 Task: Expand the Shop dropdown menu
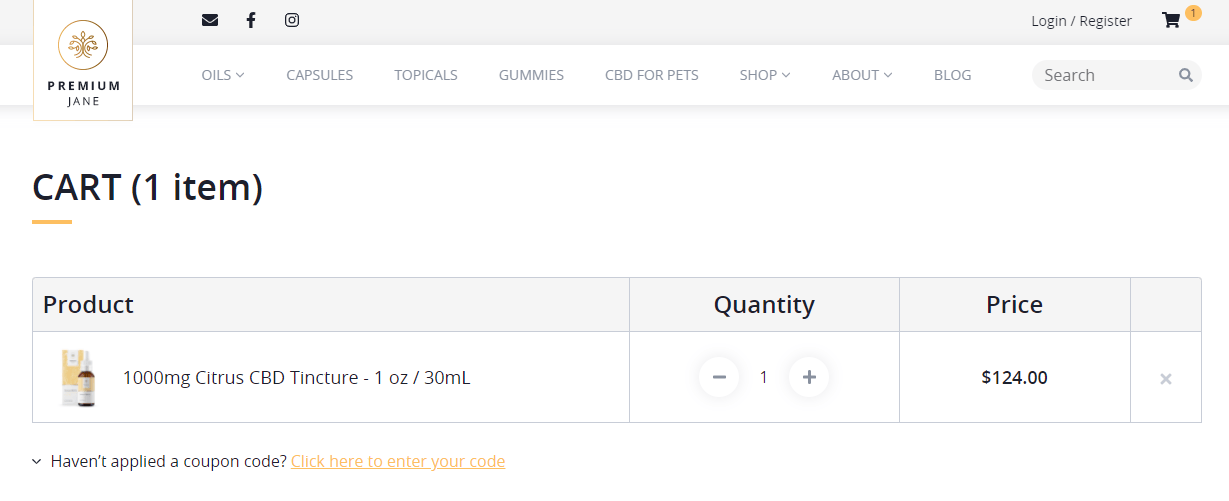point(765,75)
